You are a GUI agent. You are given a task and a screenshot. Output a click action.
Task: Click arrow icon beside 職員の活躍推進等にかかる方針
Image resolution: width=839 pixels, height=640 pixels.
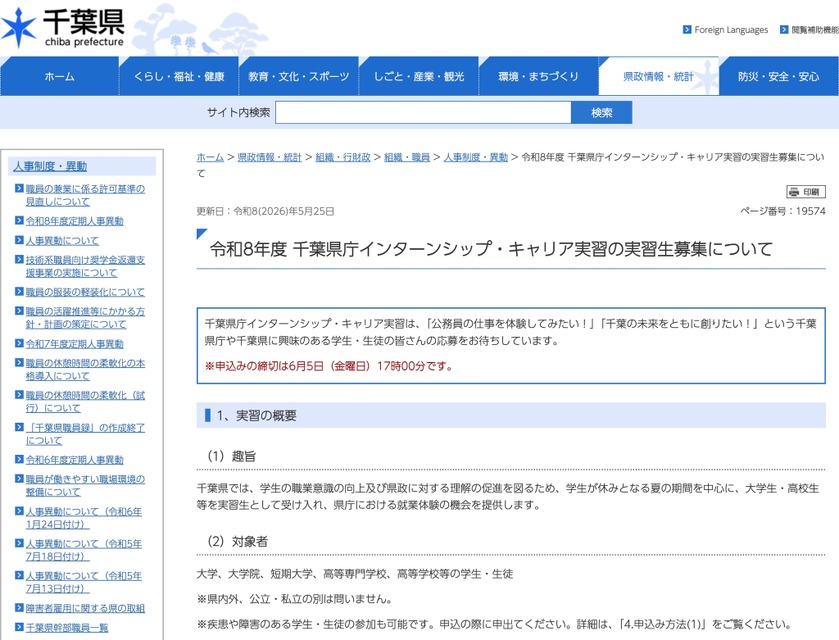click(19, 310)
